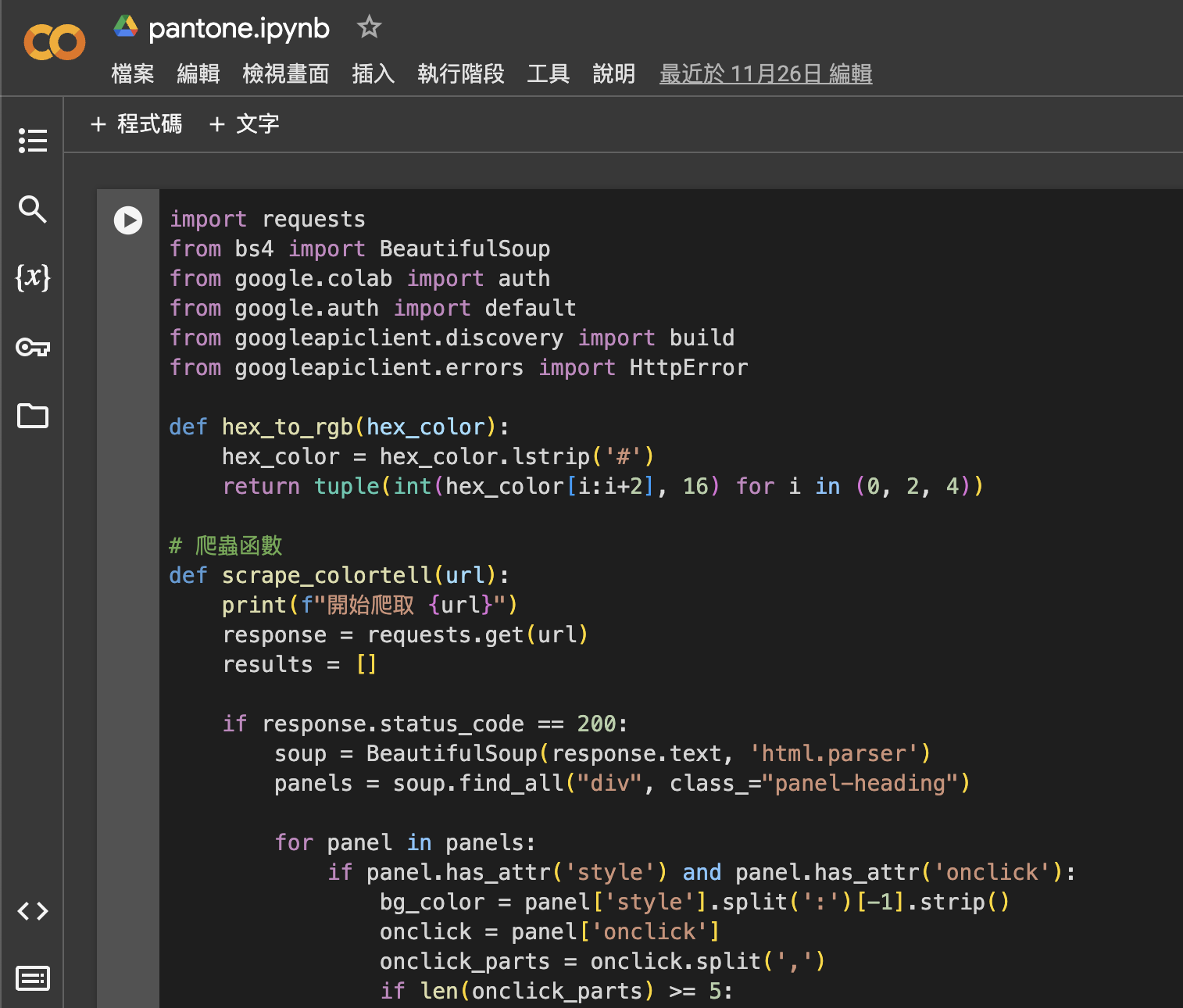Open the code snippets panel
Screen dimensions: 1183x1008
pyautogui.click(x=33, y=911)
